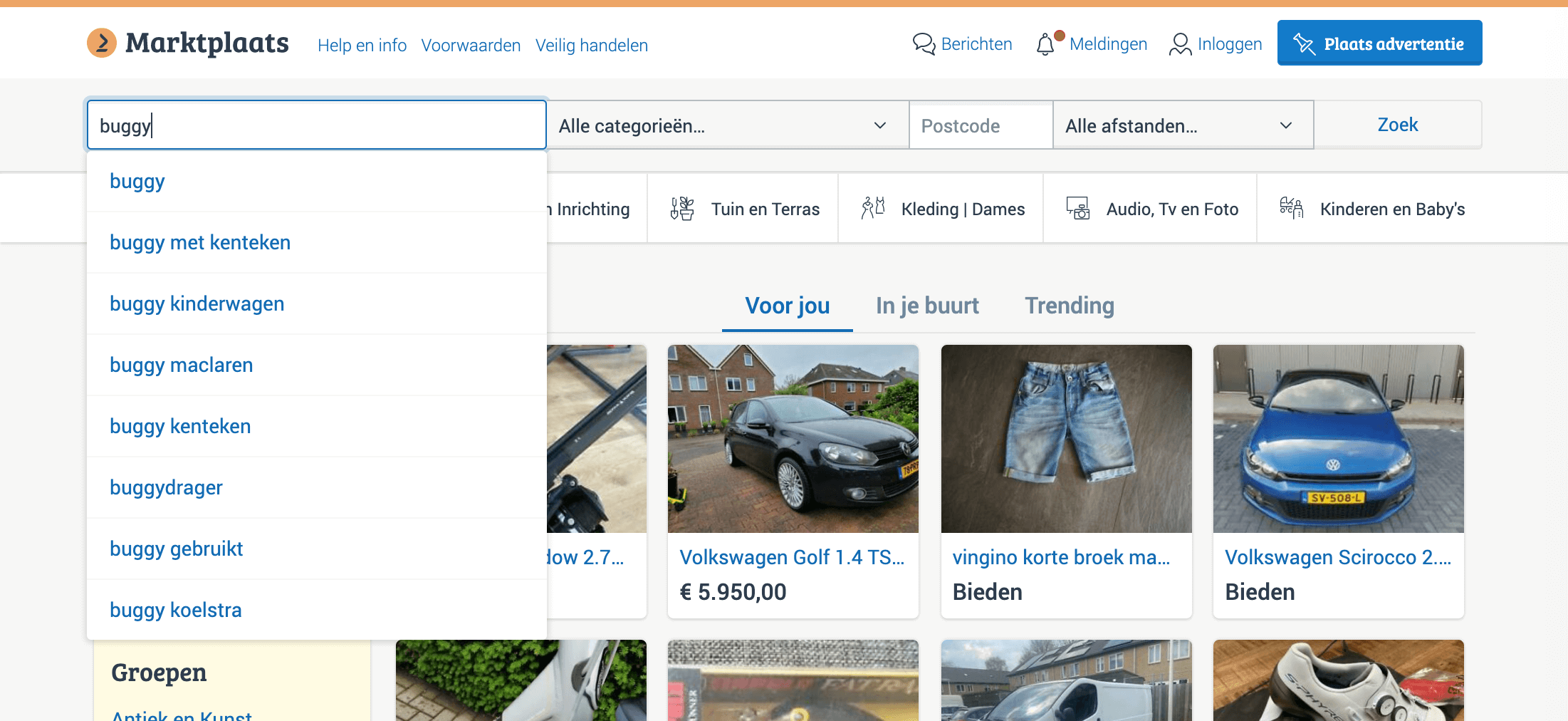Open the Tuin en Terras category
This screenshot has height=721, width=1568.
click(x=743, y=209)
